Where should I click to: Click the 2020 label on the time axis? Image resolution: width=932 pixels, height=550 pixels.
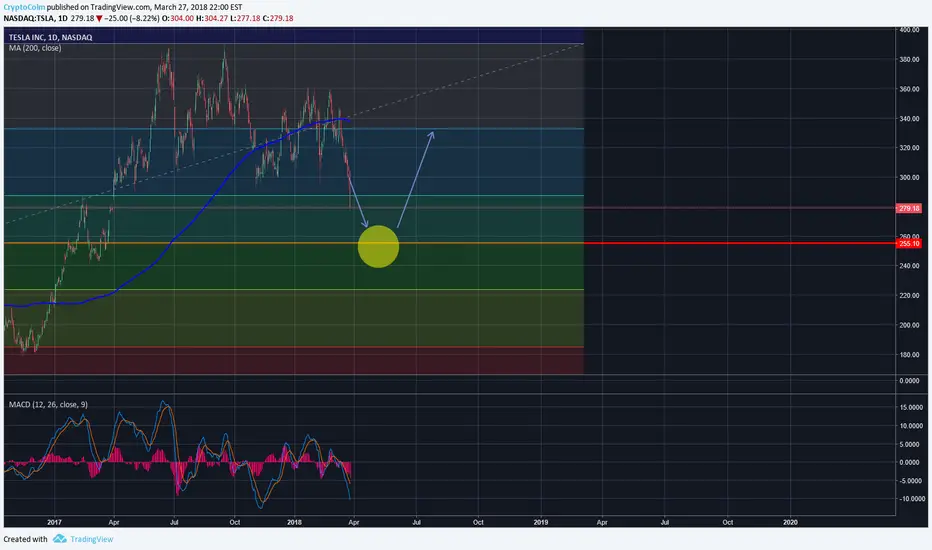point(791,523)
